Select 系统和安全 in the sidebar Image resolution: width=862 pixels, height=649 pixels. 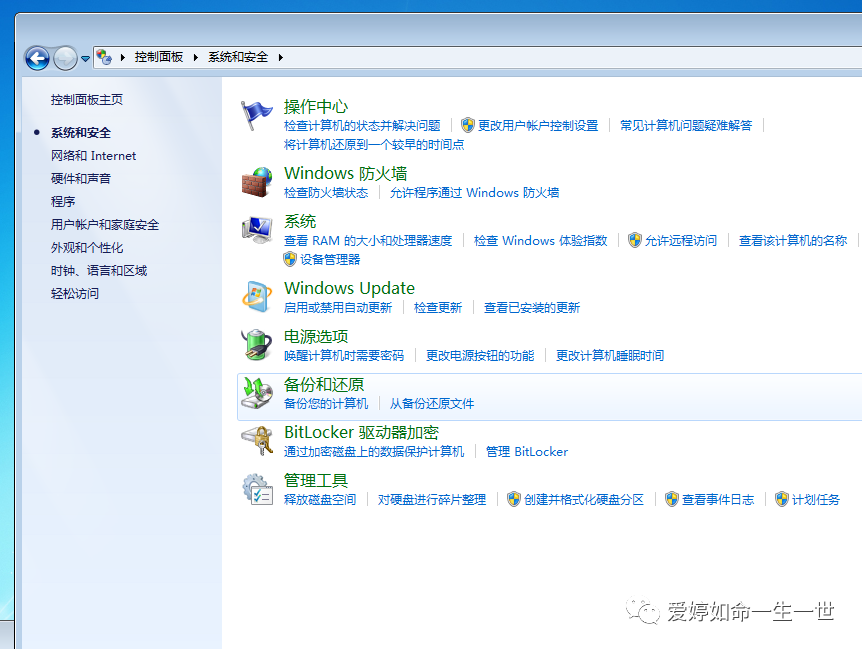click(x=81, y=132)
